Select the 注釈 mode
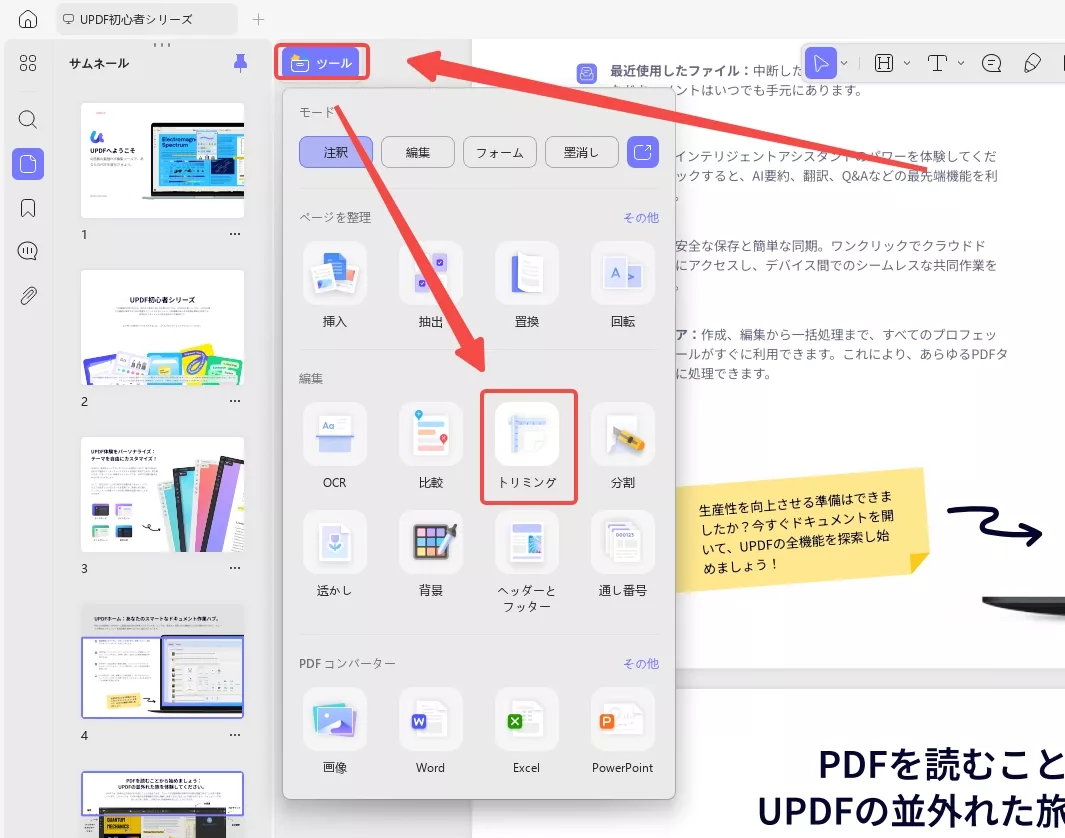Screen dimensions: 1065x838 tap(336, 152)
